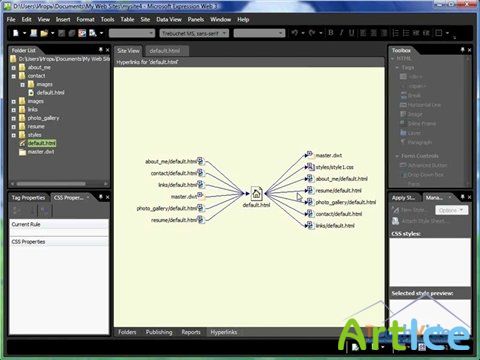The width and height of the screenshot is (480, 360).
Task: Collapse the Tags section in the Toolbox
Action: 397,67
